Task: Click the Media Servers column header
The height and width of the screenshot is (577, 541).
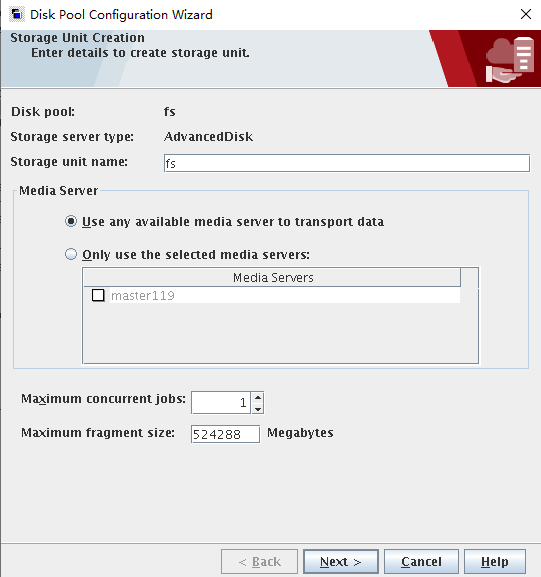Action: click(x=272, y=277)
